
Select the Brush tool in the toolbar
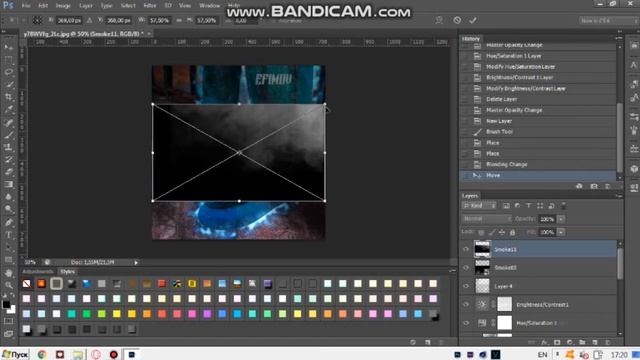9,135
